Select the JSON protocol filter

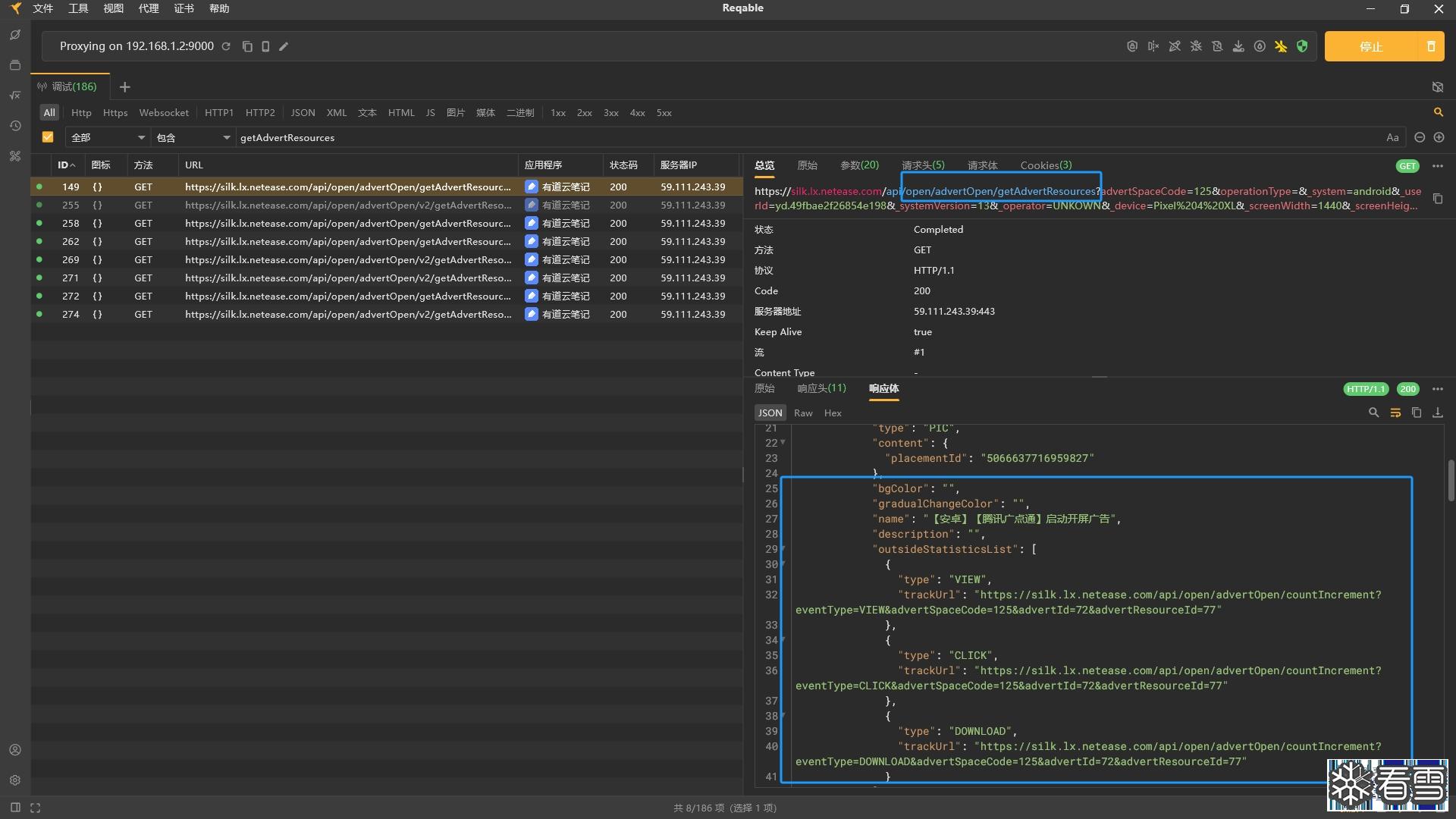pos(303,112)
